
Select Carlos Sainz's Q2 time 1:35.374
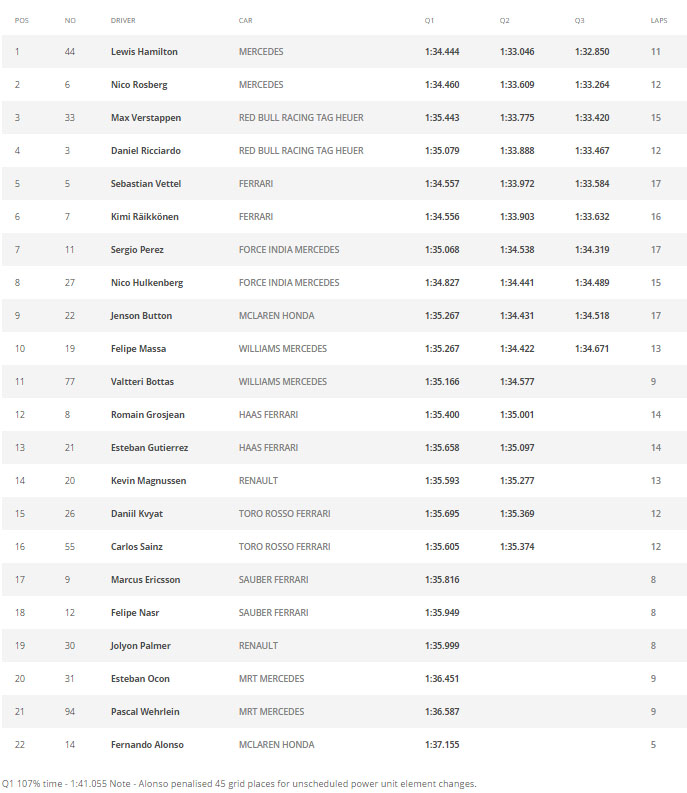coord(517,547)
